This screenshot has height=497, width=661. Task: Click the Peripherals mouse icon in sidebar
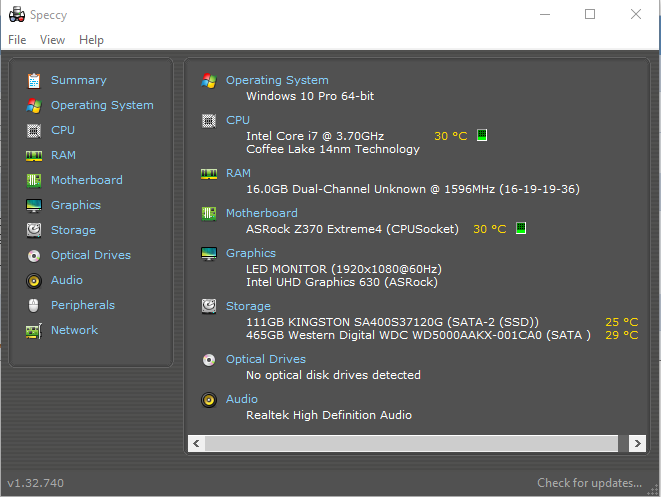click(x=34, y=305)
